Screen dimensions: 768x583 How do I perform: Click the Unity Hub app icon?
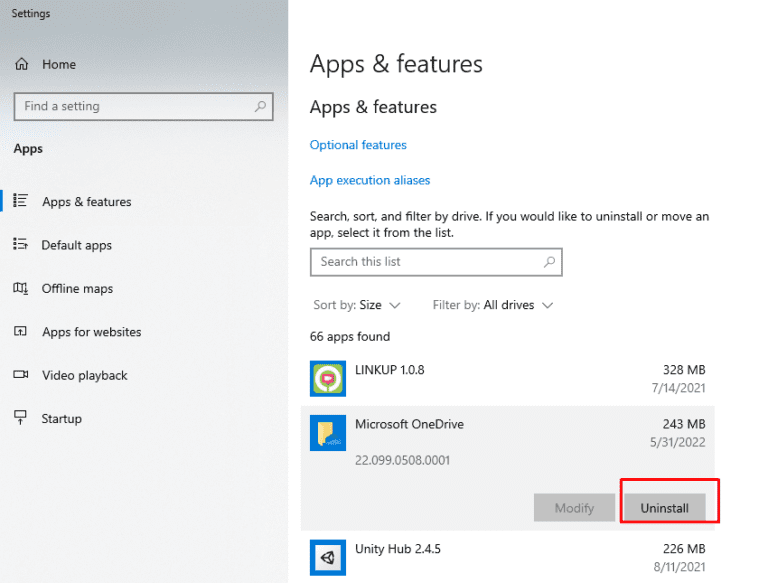point(328,557)
